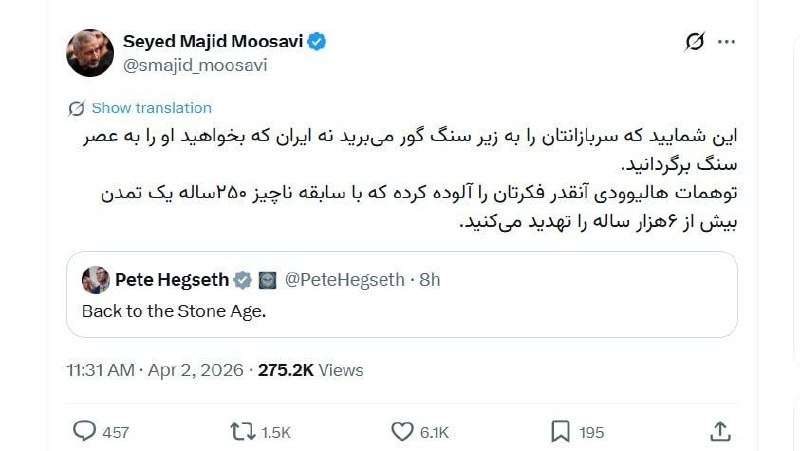This screenshot has height=451, width=800.
Task: View the 275.2K Views analytics
Action: (x=311, y=370)
